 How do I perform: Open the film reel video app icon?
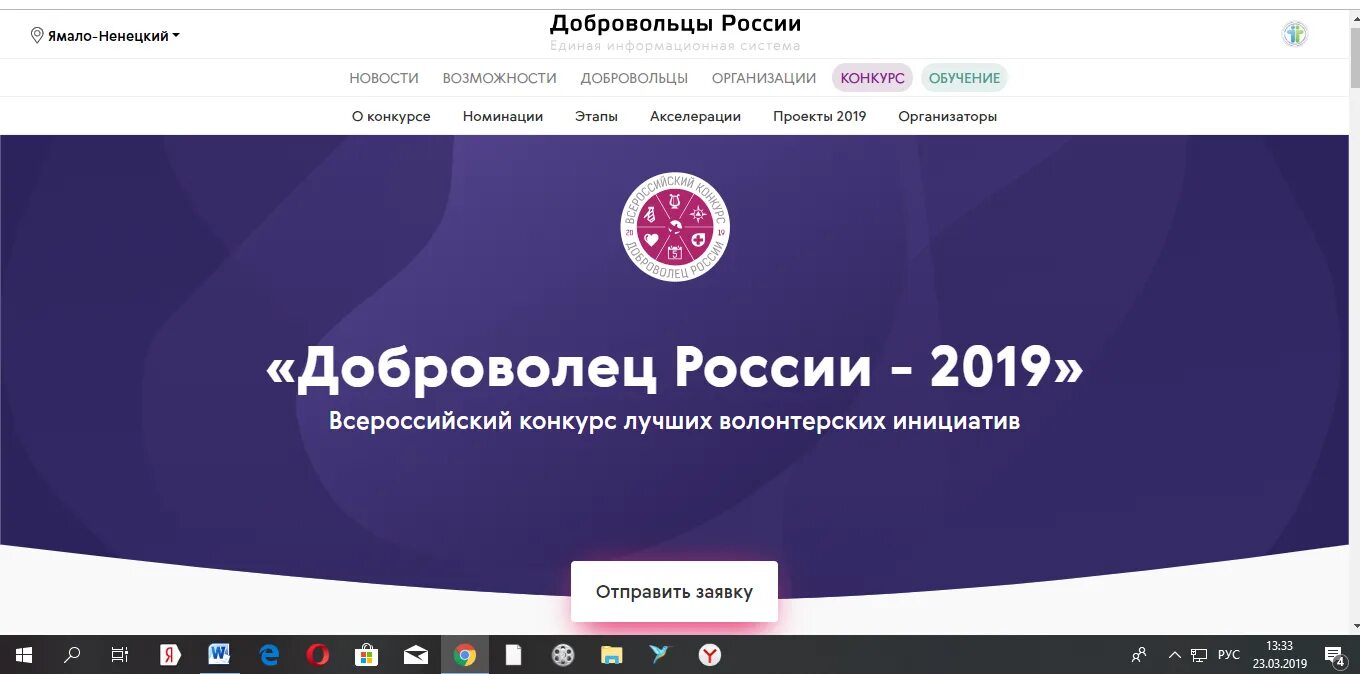563,655
